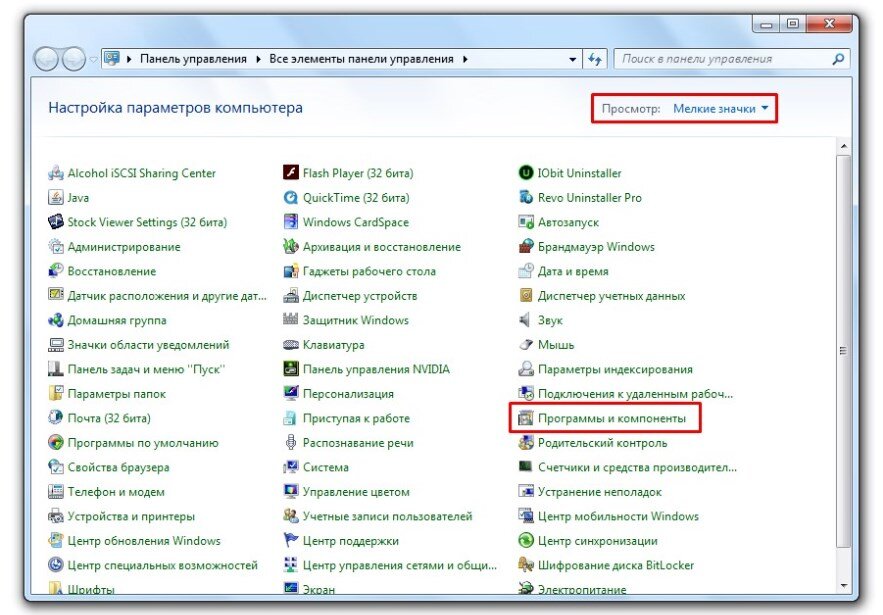Click the refresh button beside address bar
This screenshot has height=615, width=883.
pyautogui.click(x=595, y=59)
